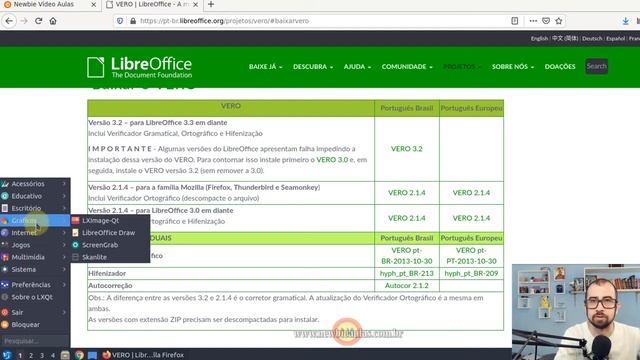The height and width of the screenshot is (360, 640).
Task: Expand the DESCUBRA dropdown menu
Action: coord(313,67)
